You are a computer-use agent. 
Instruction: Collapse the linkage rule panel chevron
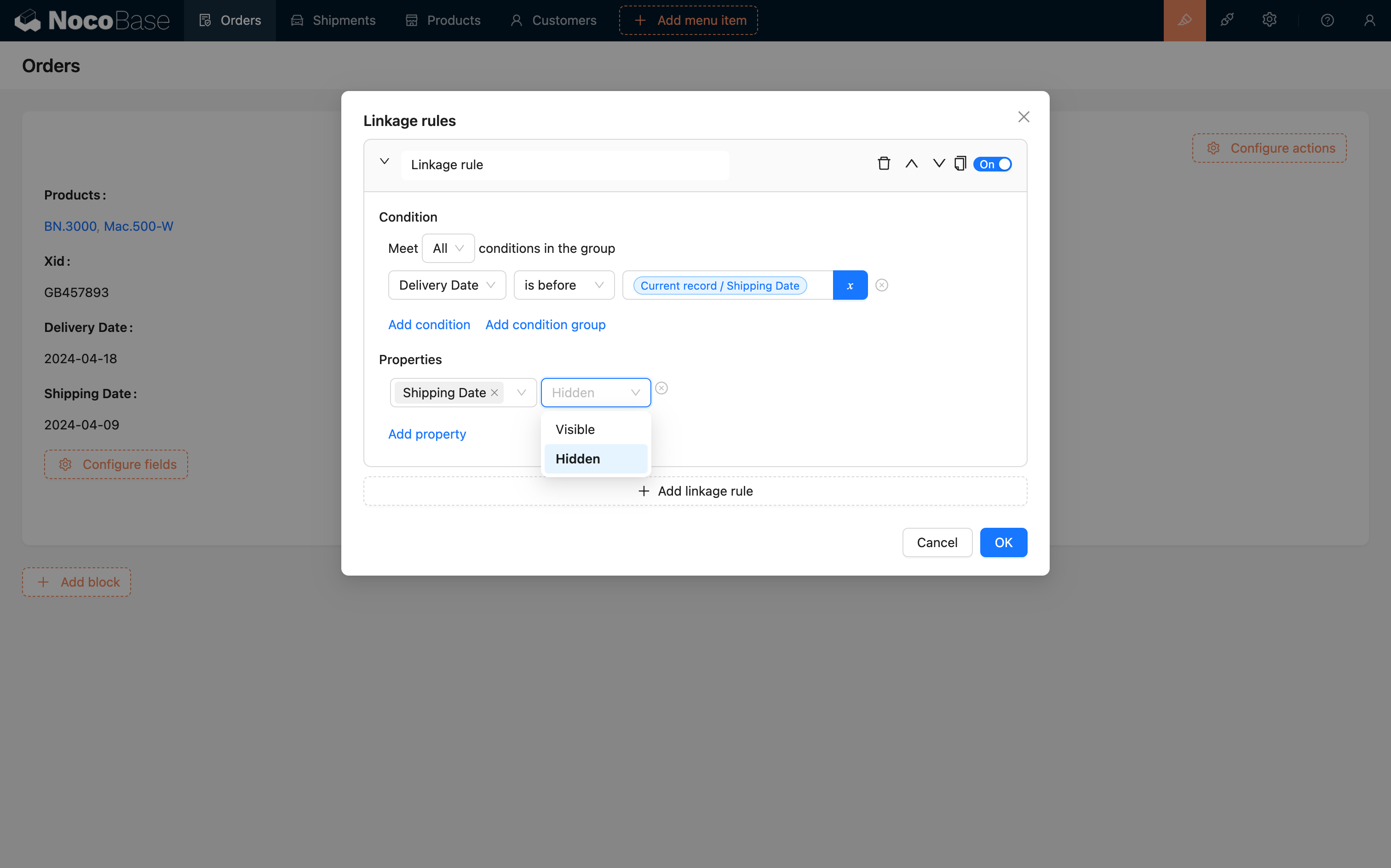(x=385, y=162)
